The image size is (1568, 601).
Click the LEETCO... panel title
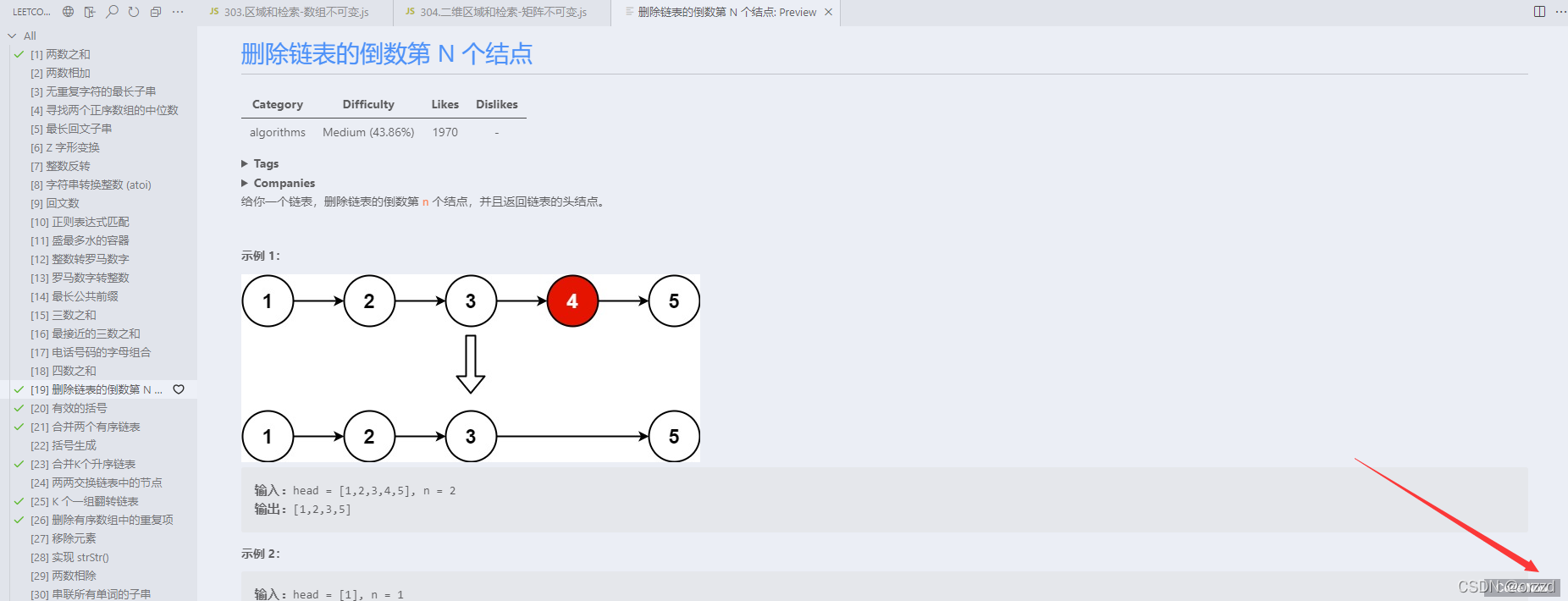point(31,12)
